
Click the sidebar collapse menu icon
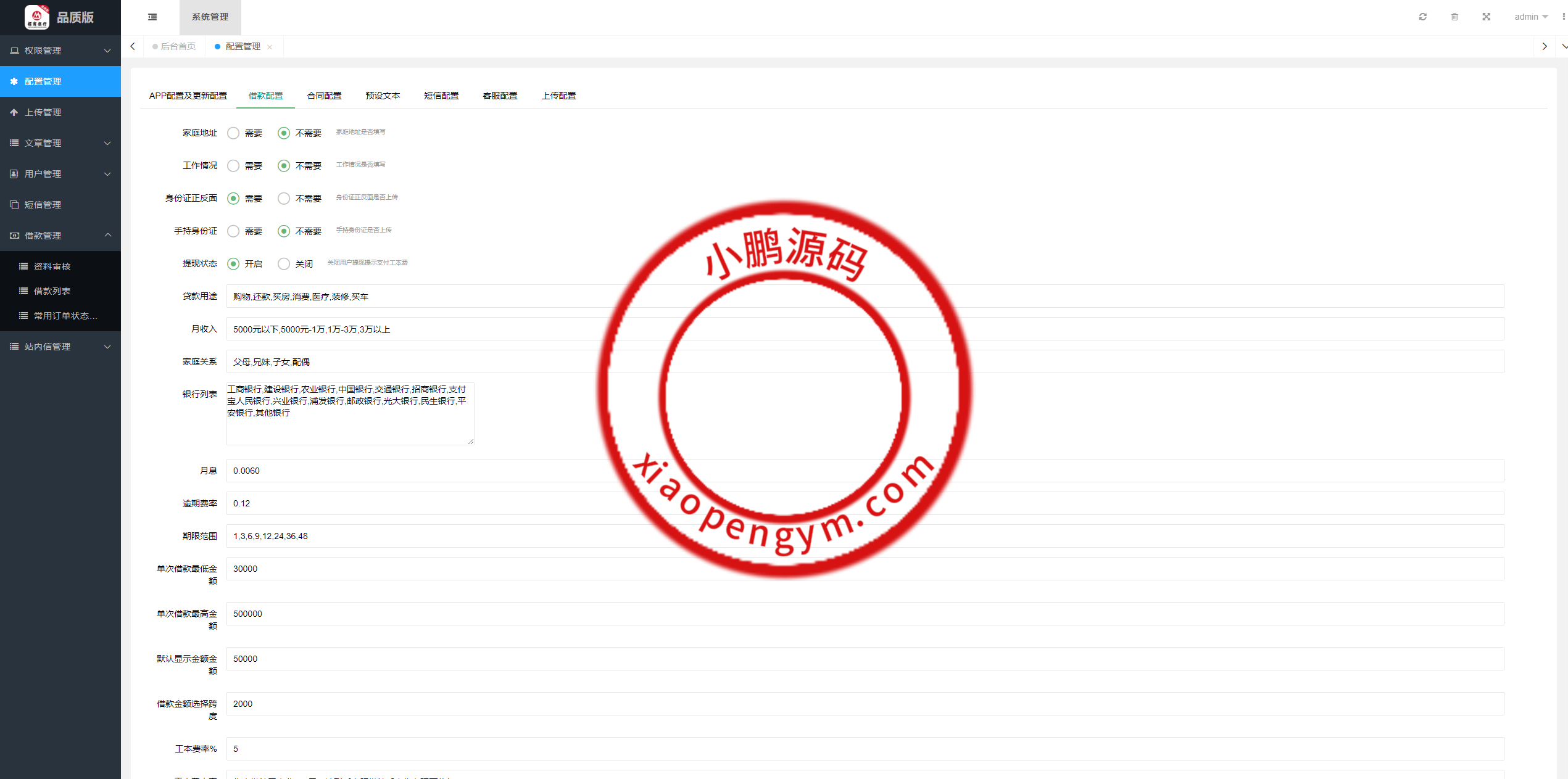click(152, 17)
